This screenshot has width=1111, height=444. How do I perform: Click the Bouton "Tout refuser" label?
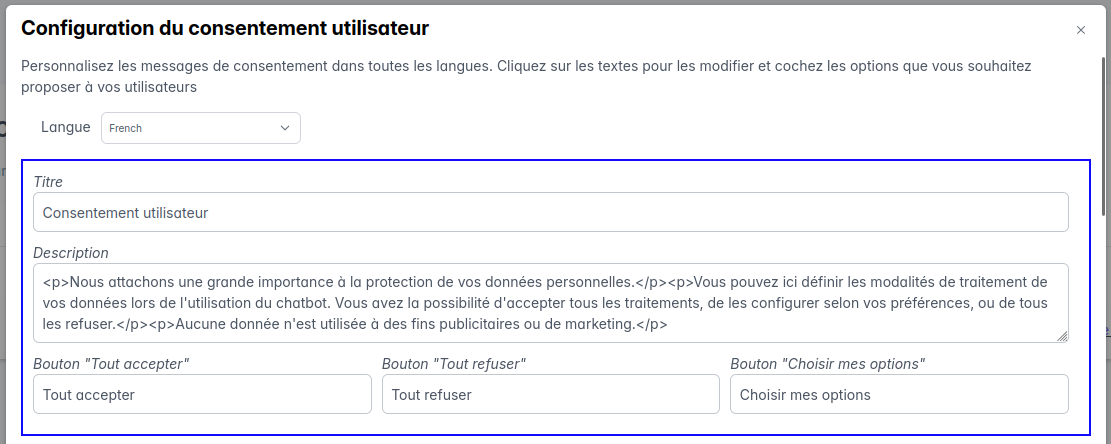point(454,363)
